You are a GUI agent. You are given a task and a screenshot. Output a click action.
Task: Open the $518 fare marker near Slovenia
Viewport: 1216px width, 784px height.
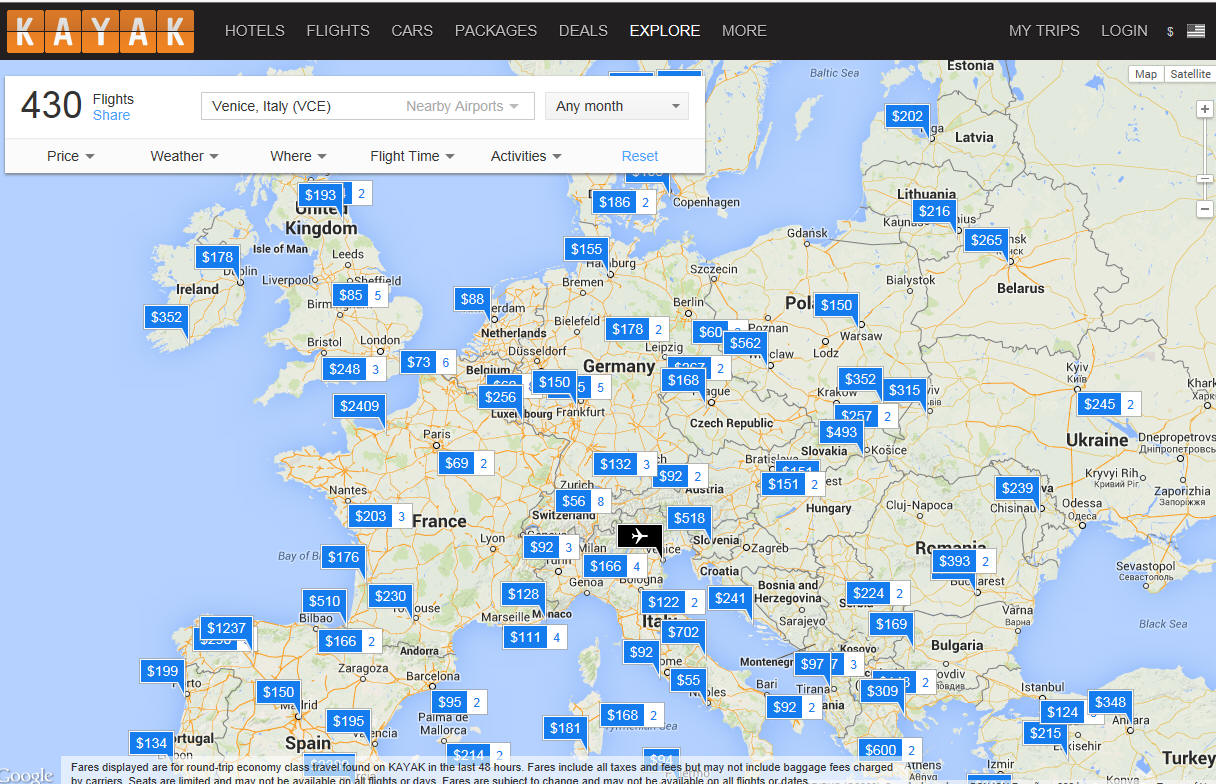tap(689, 518)
